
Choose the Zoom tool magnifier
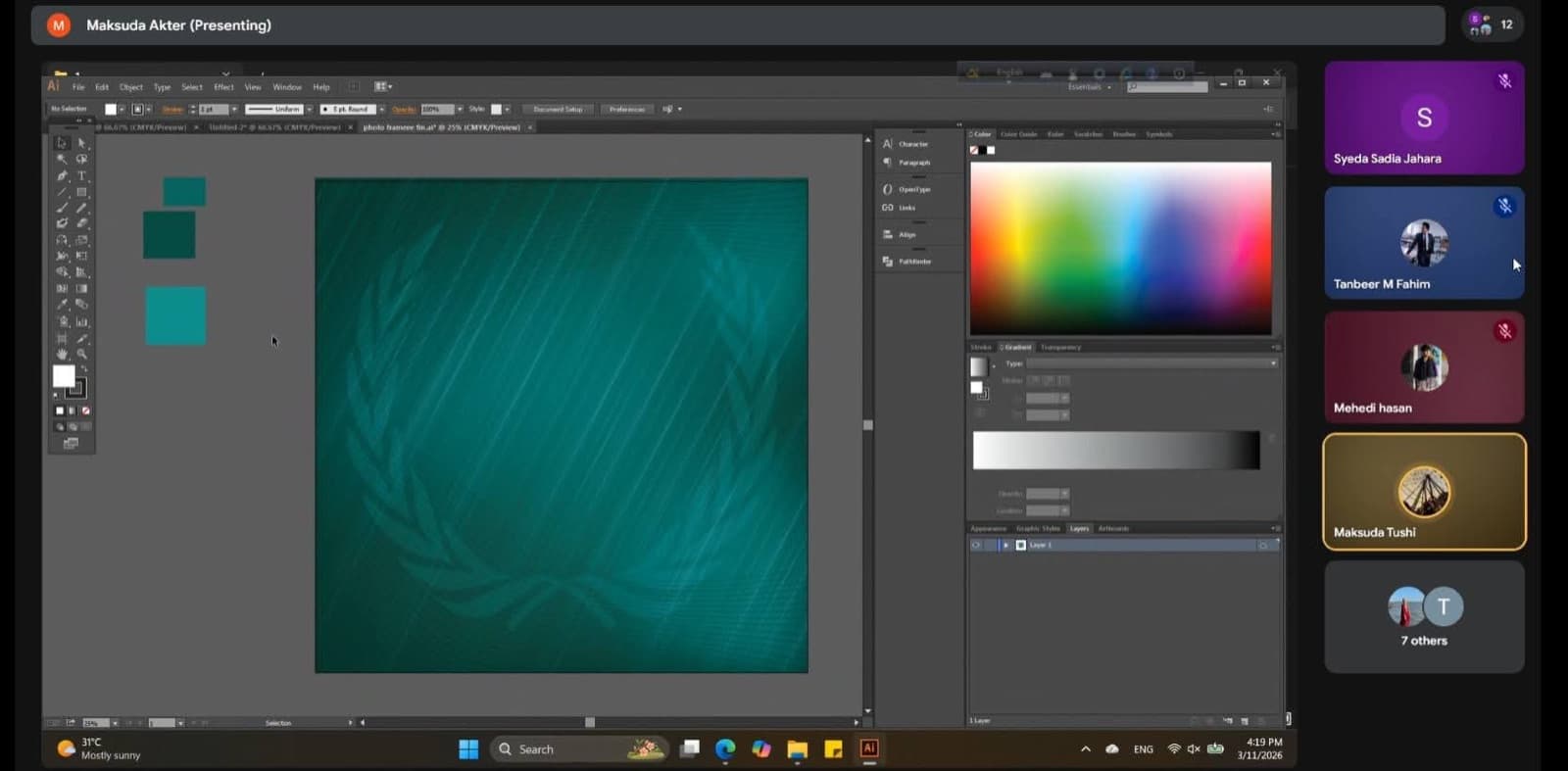pyautogui.click(x=82, y=354)
